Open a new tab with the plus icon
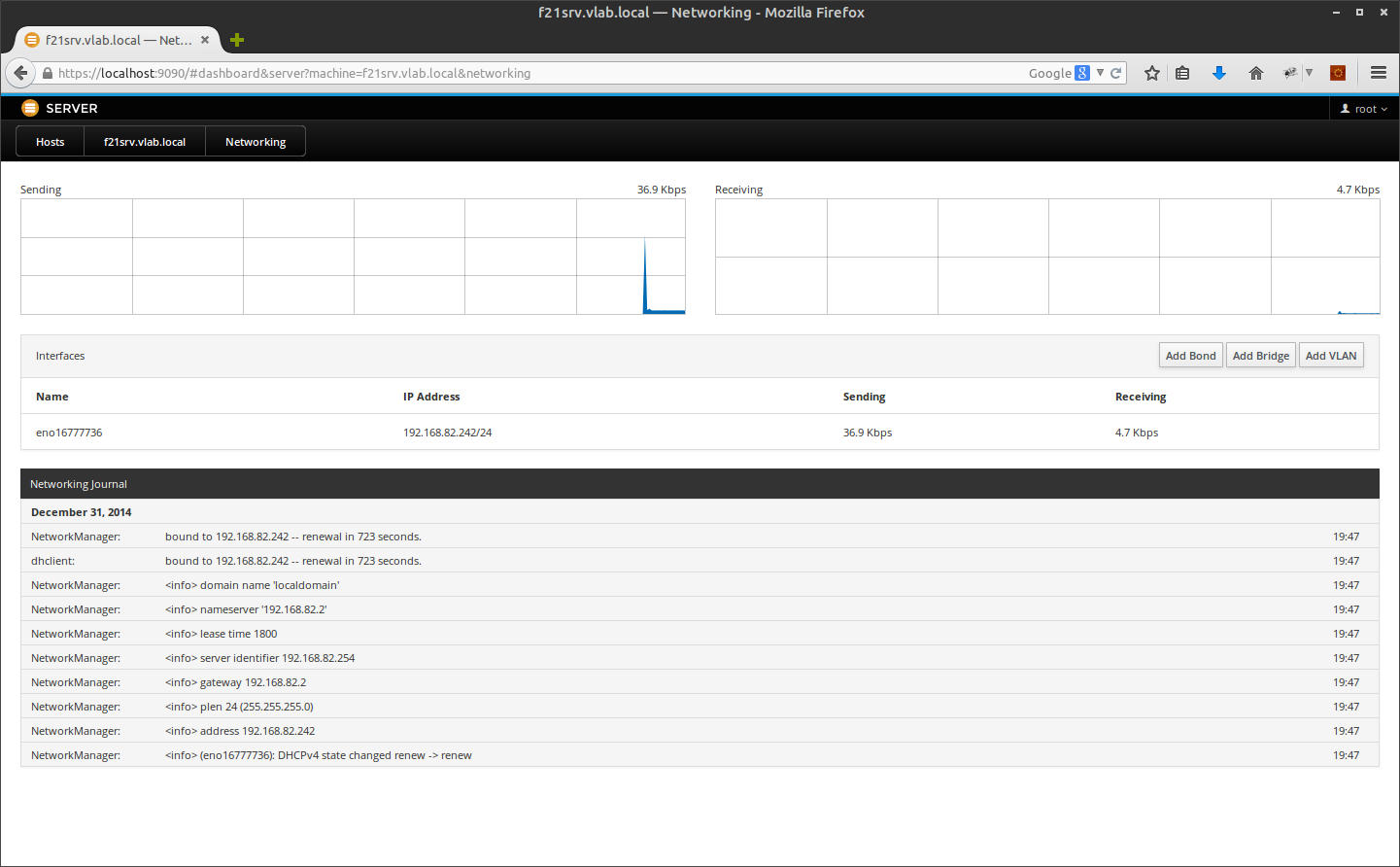Image resolution: width=1400 pixels, height=867 pixels. 237,40
